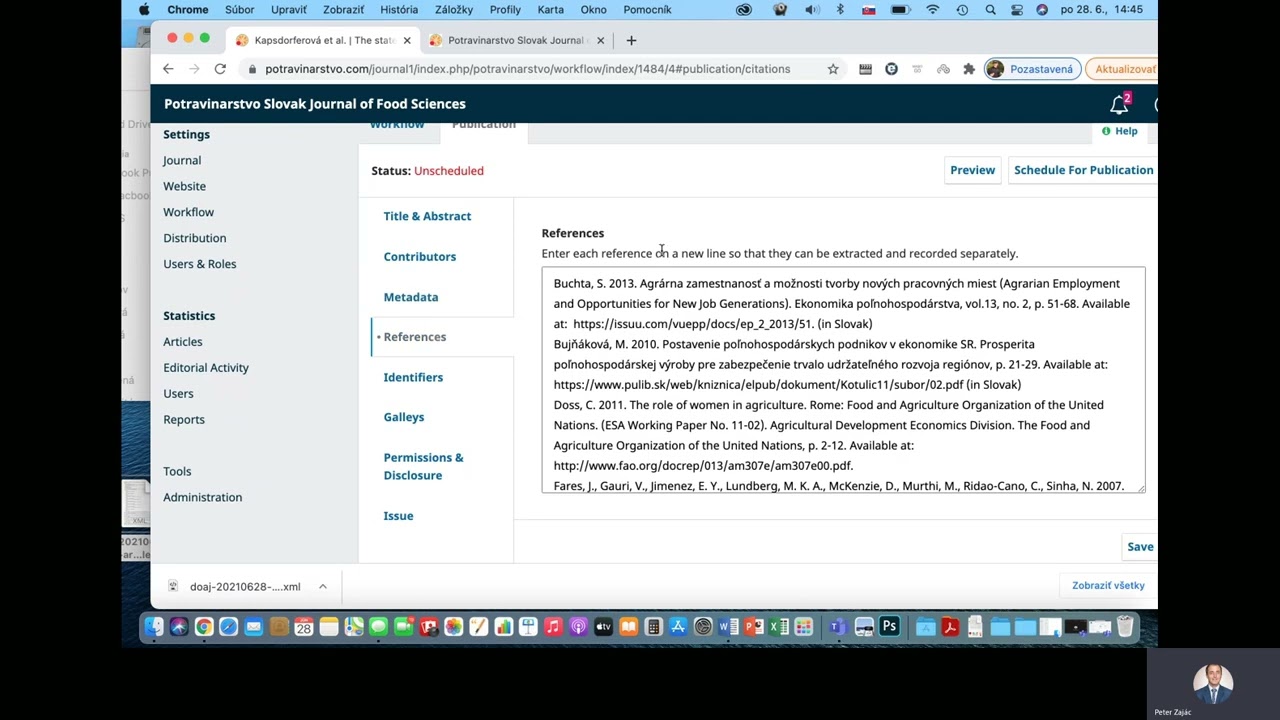
Task: Go to Workflow settings in sidebar
Action: pyautogui.click(x=189, y=212)
